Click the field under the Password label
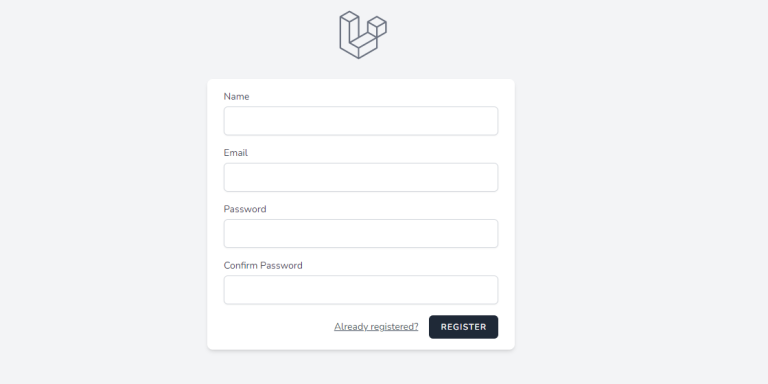This screenshot has width=768, height=384. [x=361, y=234]
